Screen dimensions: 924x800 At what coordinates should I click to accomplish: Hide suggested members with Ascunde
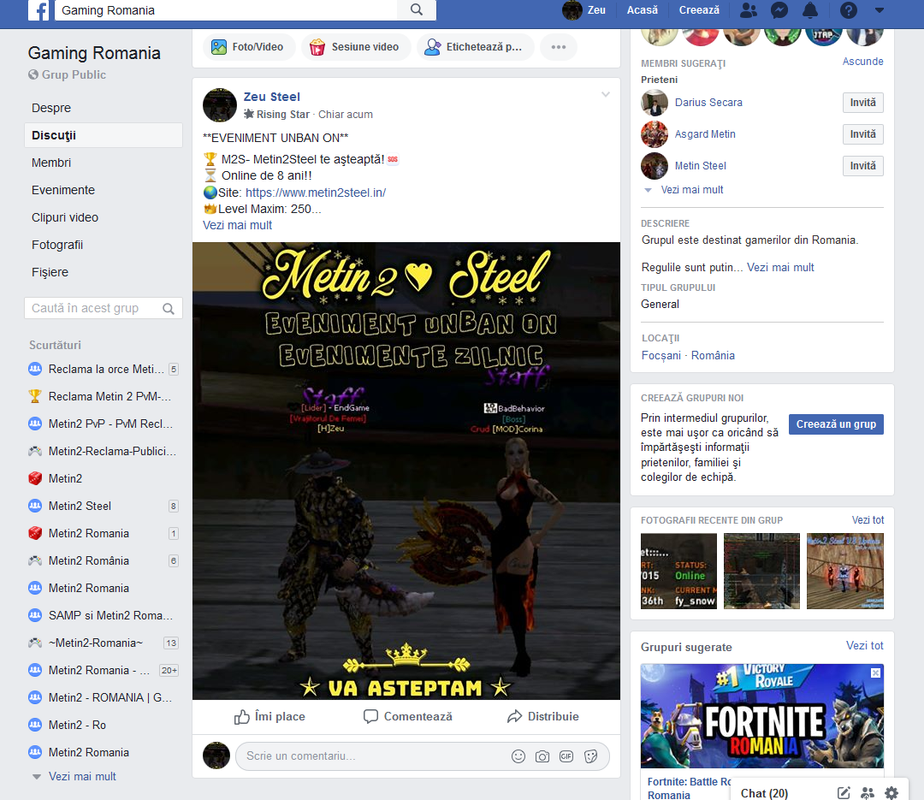coord(863,61)
